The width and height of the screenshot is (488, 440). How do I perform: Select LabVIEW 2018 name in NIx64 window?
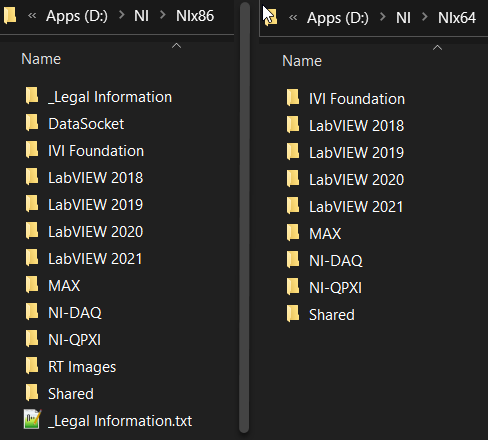point(357,126)
